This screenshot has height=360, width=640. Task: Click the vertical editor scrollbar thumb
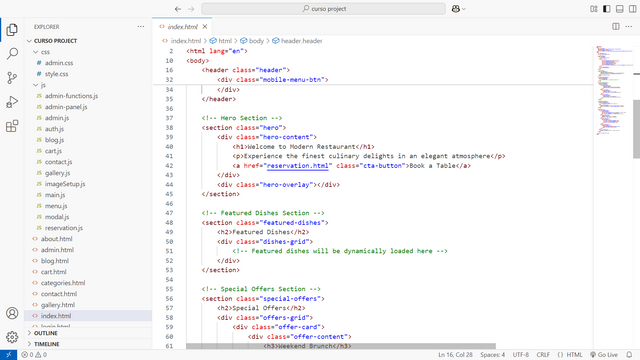click(636, 129)
